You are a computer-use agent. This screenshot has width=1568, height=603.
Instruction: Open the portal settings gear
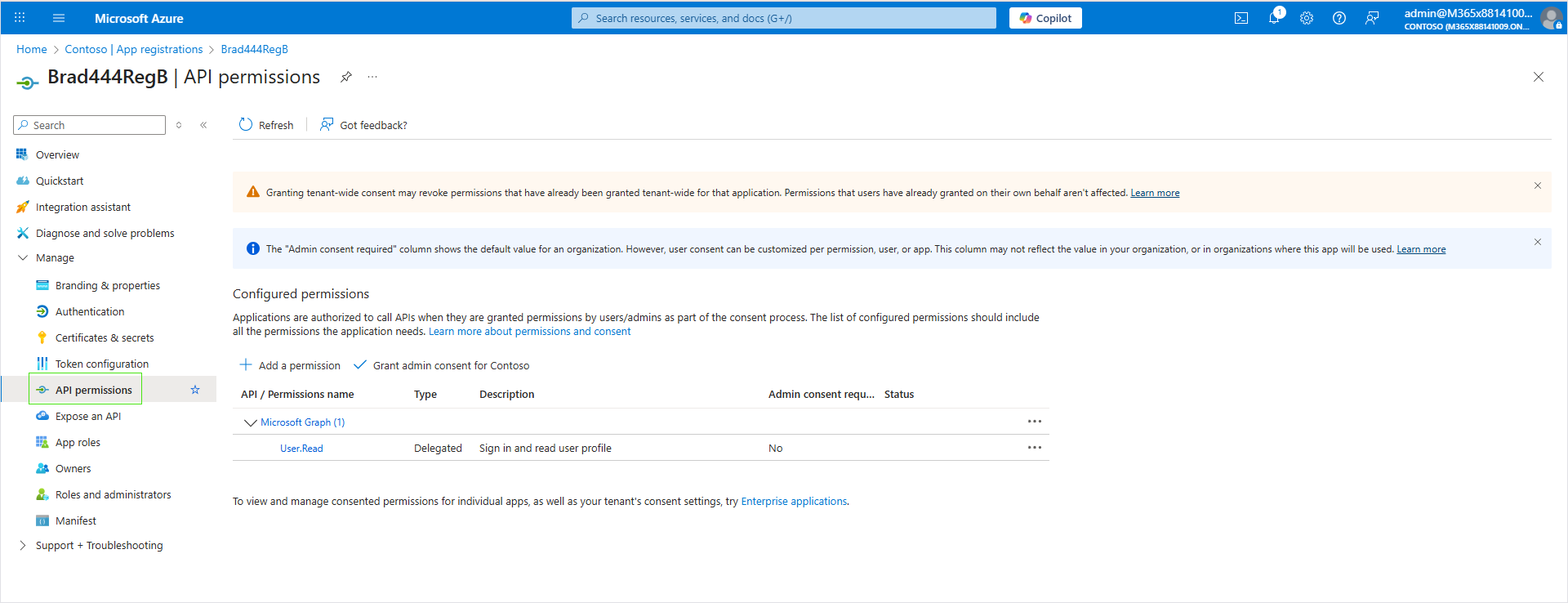pos(1307,18)
